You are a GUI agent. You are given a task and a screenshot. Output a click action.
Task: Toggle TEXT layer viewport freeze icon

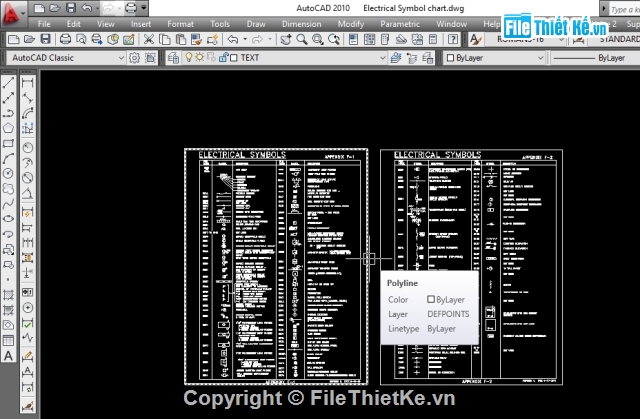point(211,58)
